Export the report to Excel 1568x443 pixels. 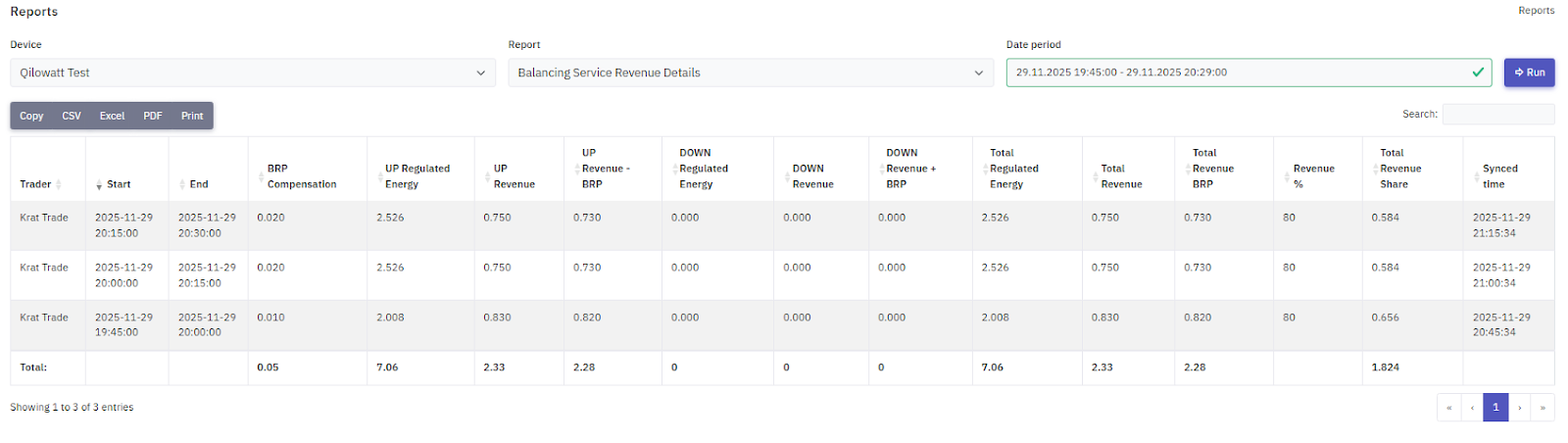tap(112, 116)
